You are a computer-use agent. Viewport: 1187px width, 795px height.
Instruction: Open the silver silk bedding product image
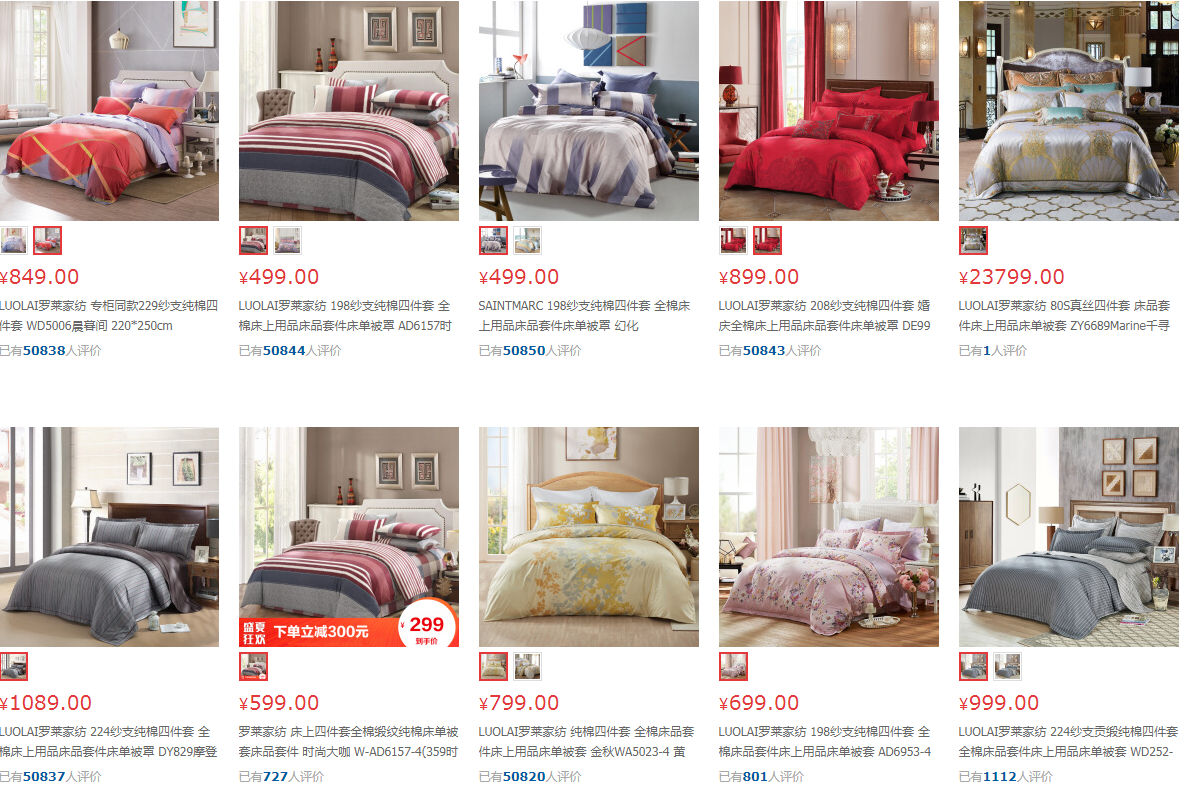[1069, 111]
